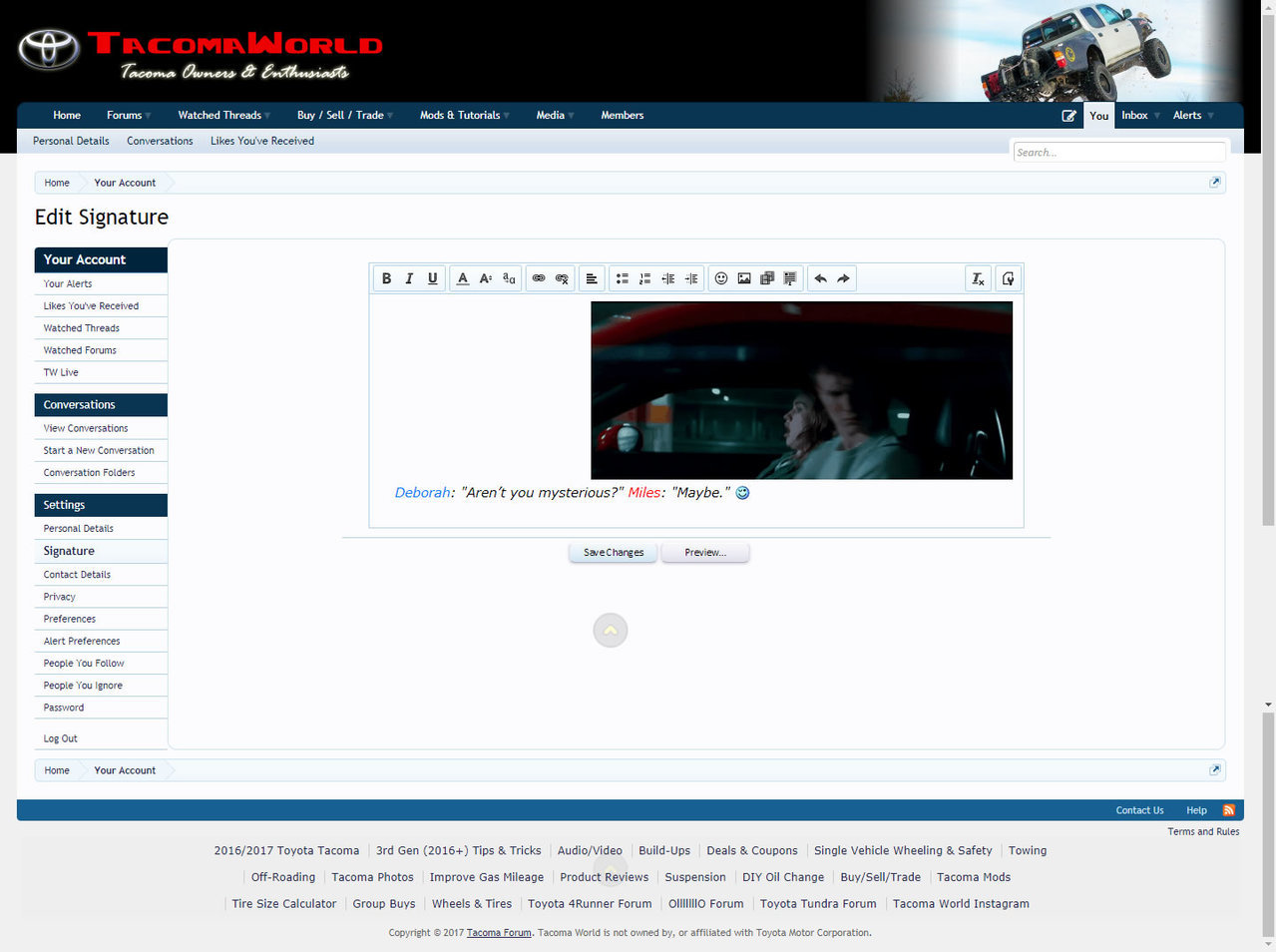Open Likes You've Received in sub-navigation
Screen dimensions: 1276x952
tap(262, 141)
